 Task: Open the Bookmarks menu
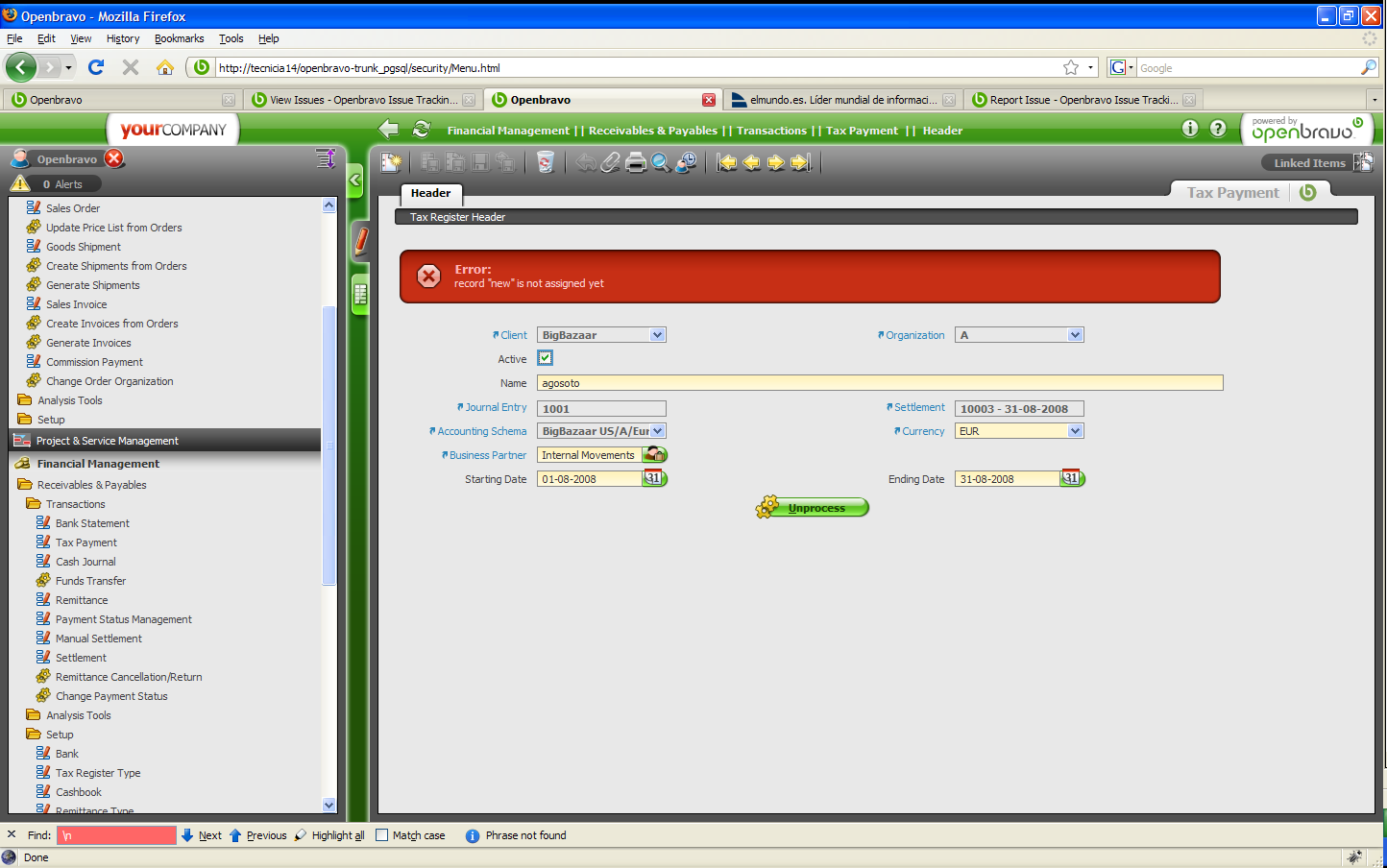[180, 38]
